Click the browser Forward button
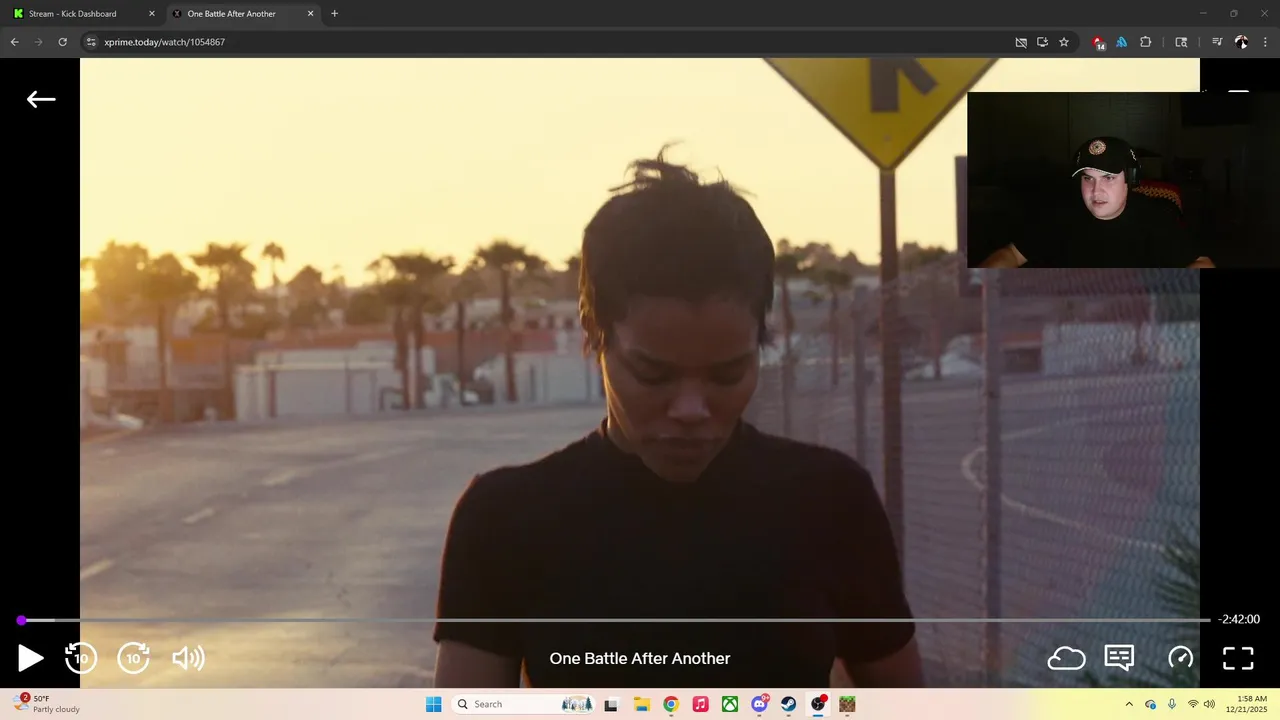The width and height of the screenshot is (1280, 720). pyautogui.click(x=39, y=42)
